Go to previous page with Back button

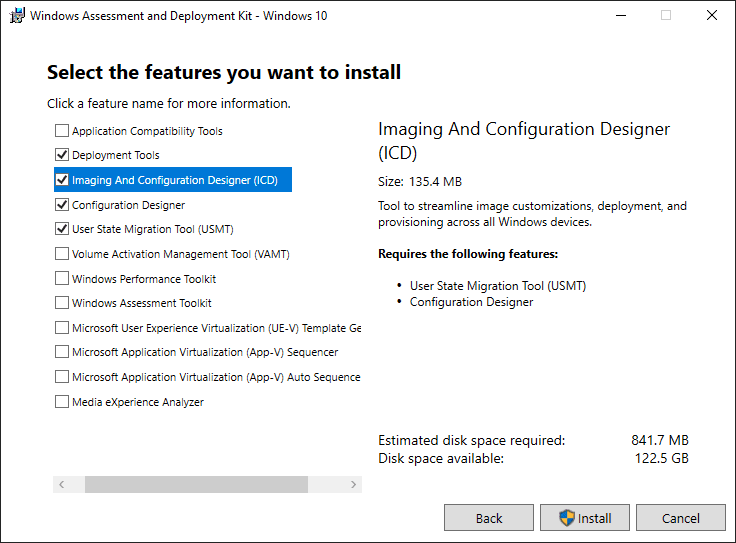pos(489,518)
